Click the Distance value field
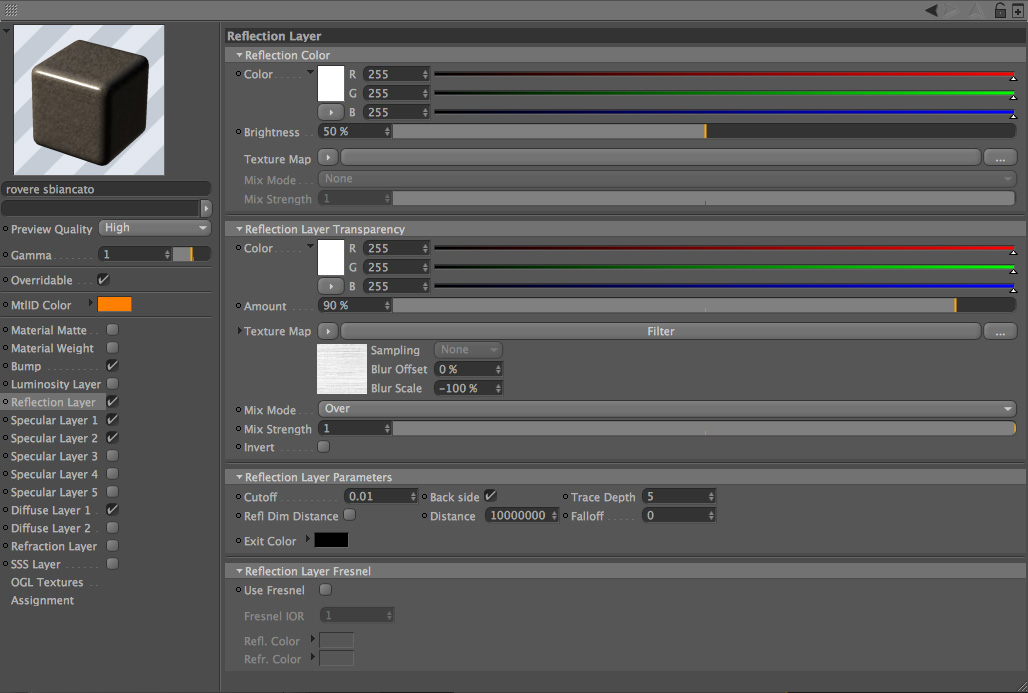 click(521, 515)
